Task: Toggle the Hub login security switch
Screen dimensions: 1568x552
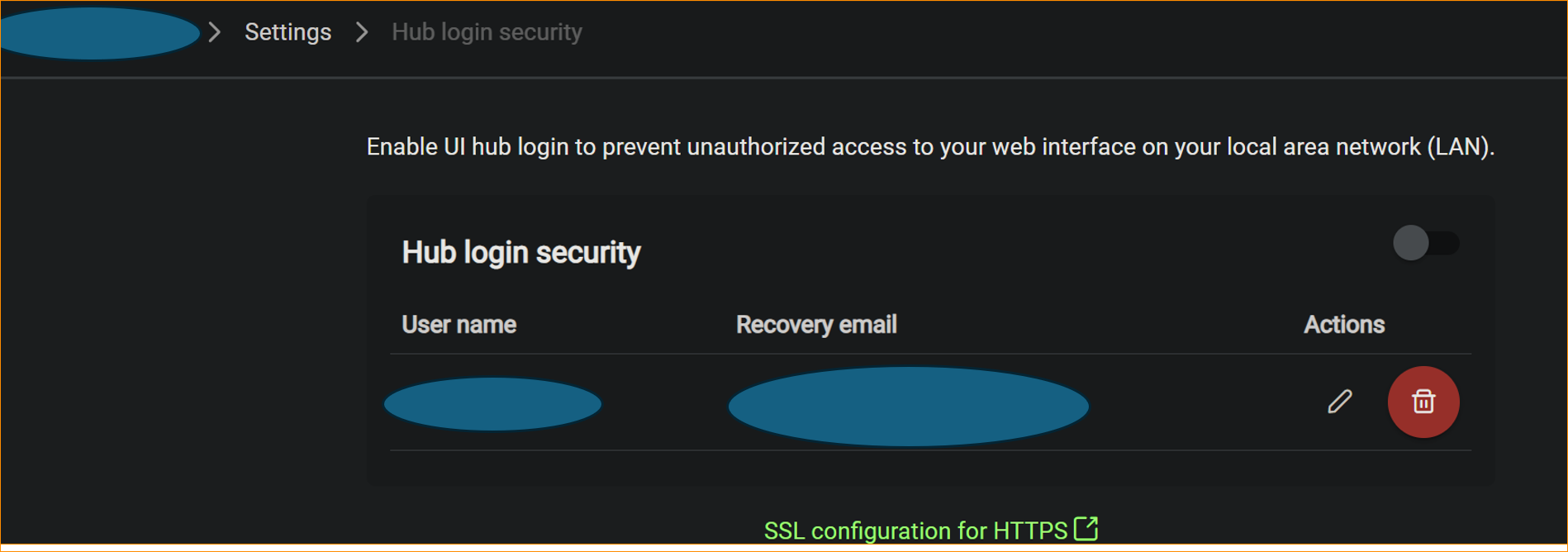Action: tap(1425, 243)
